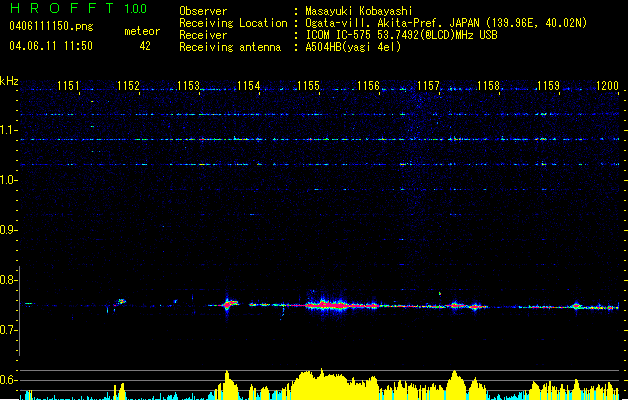Click the 1.0 kHz axis label

click(8, 180)
